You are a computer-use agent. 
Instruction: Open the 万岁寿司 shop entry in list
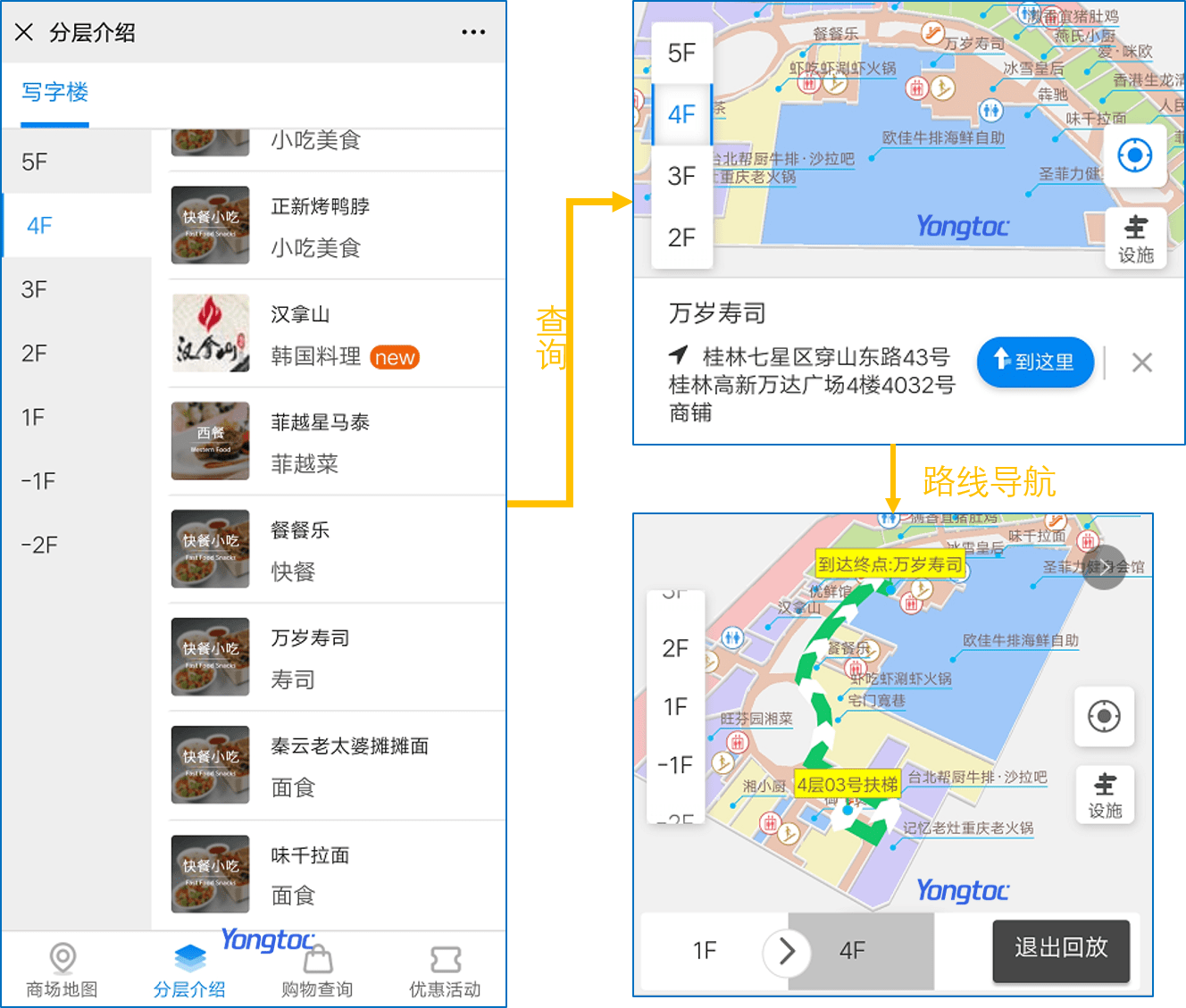click(x=338, y=658)
